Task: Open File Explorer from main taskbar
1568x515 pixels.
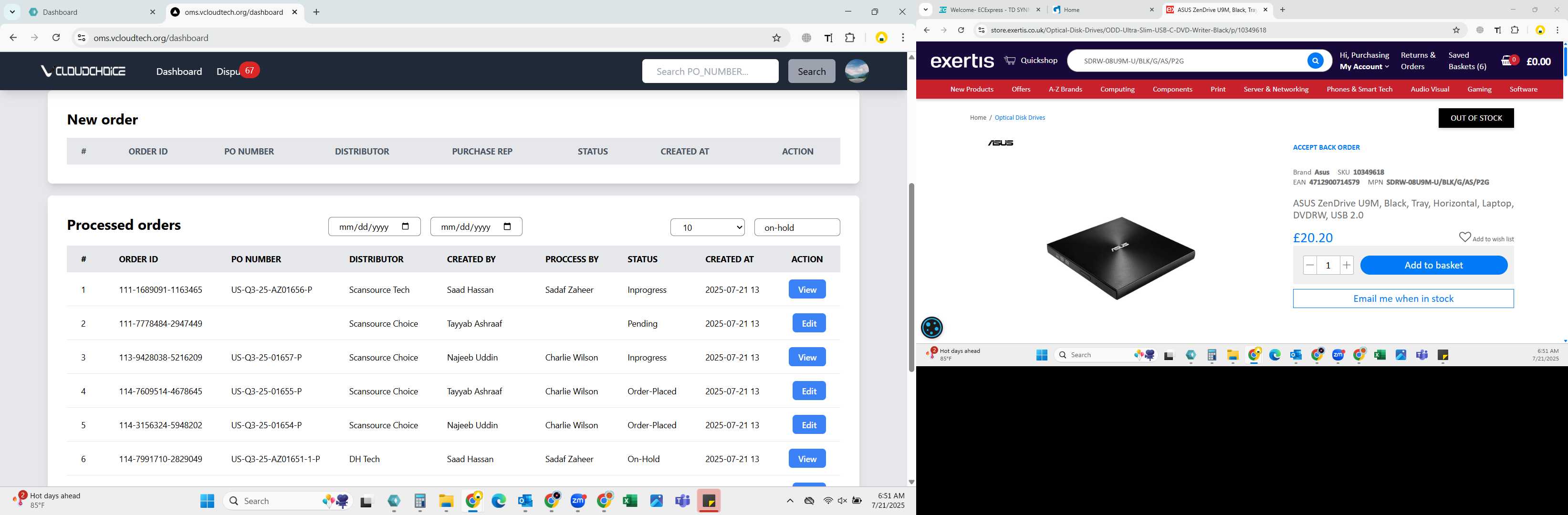Action: (x=446, y=501)
